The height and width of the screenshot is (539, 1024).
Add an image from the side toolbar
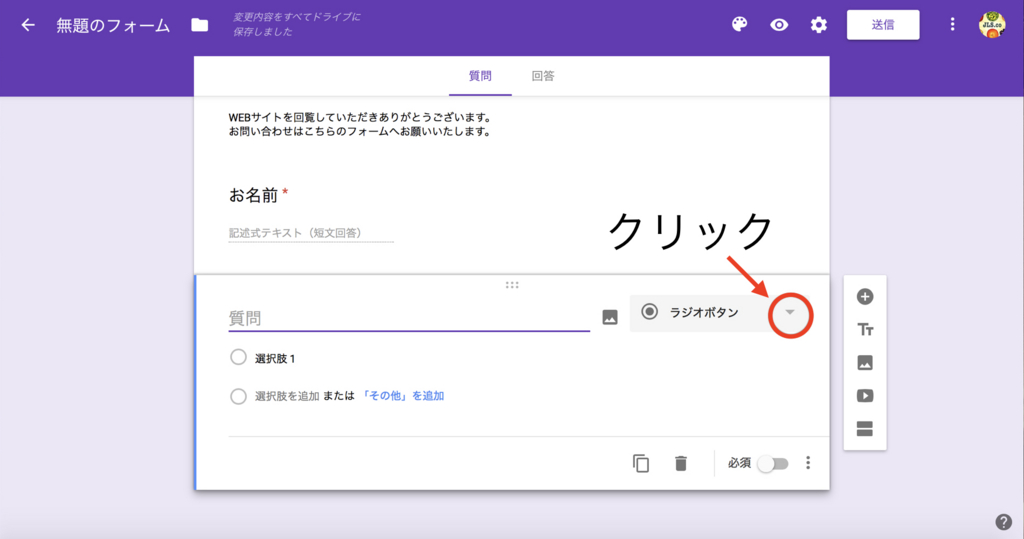pyautogui.click(x=865, y=363)
